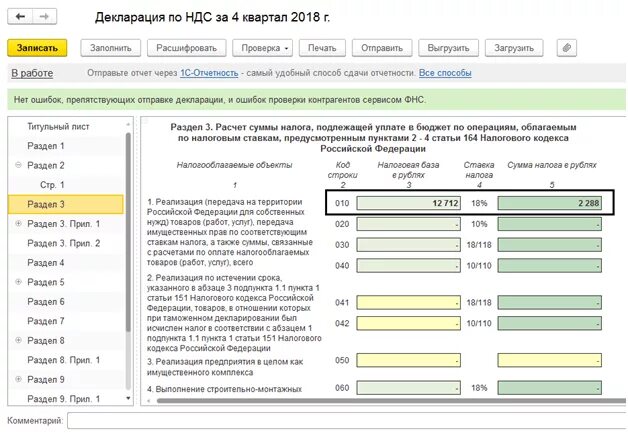Screen dimensions: 628x433
Task: Click the Загрузить button
Action: click(x=514, y=48)
